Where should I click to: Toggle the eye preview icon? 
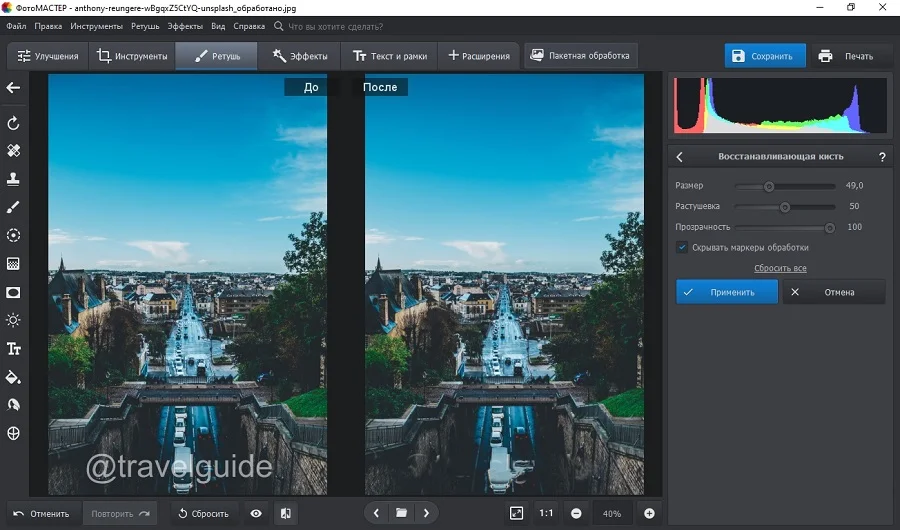256,513
